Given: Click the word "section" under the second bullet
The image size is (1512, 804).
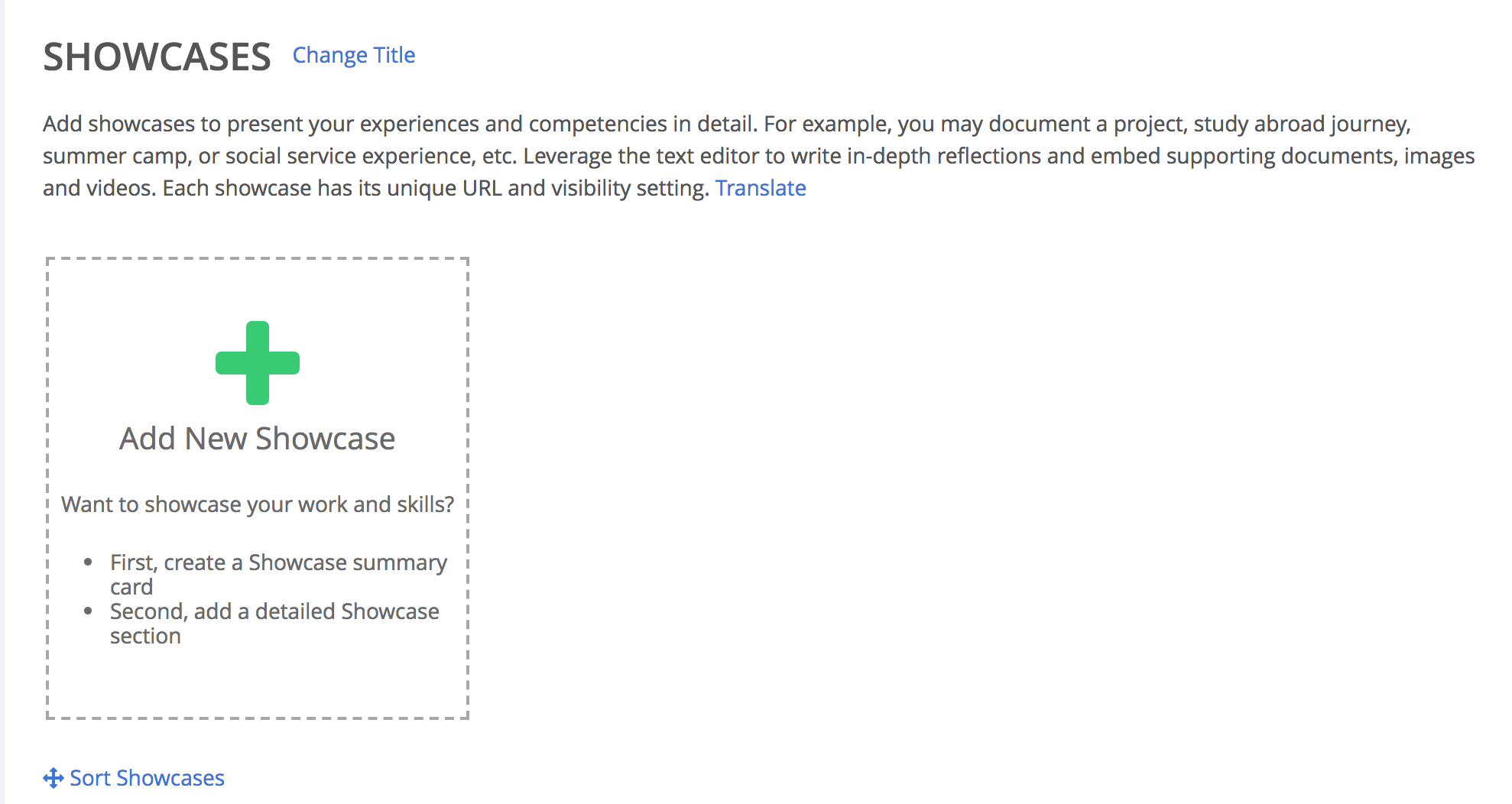Looking at the screenshot, I should coord(145,636).
